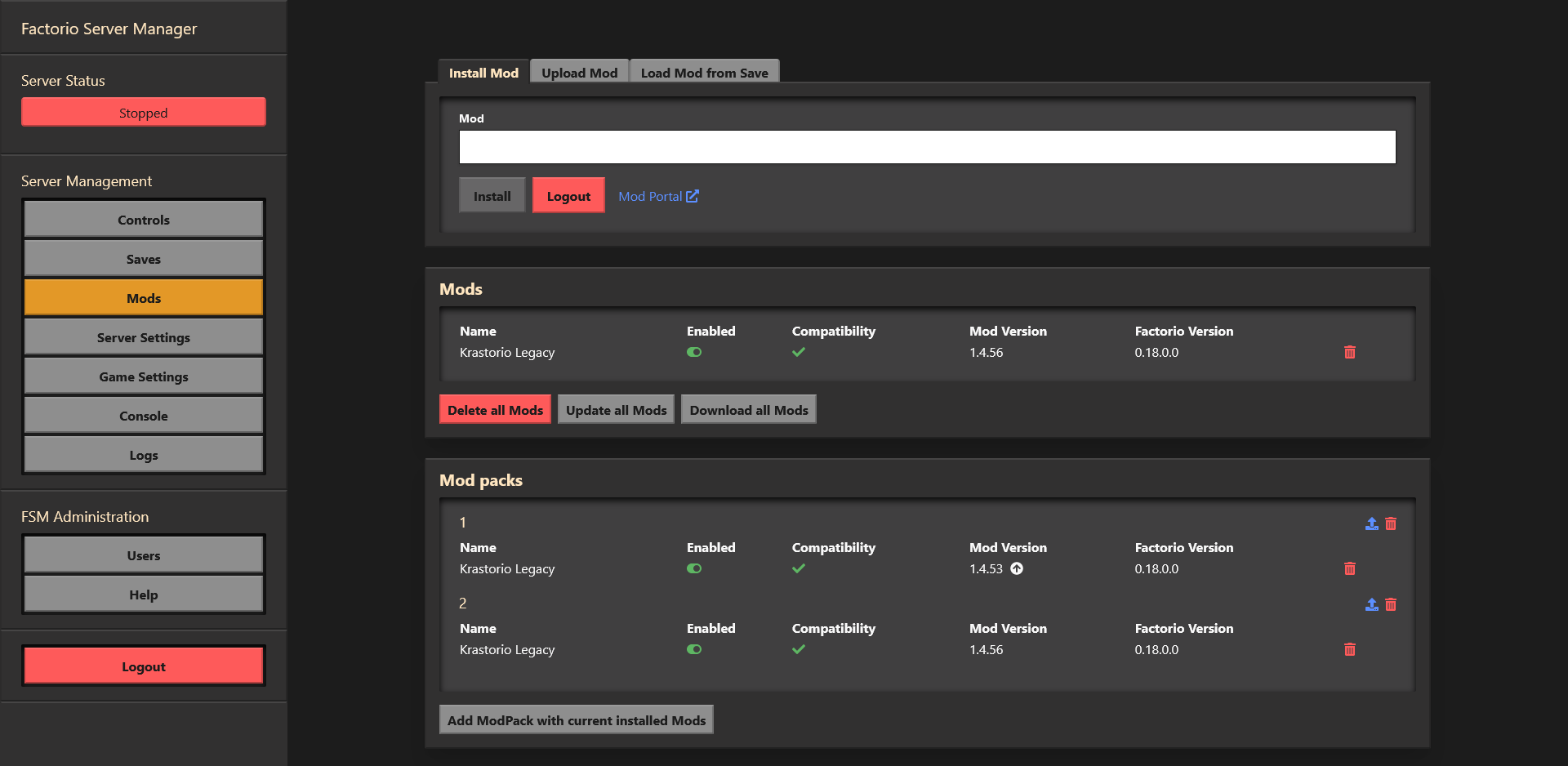Click compatibility checkmark in mod pack 1
Viewport: 1568px width, 766px height.
[799, 568]
